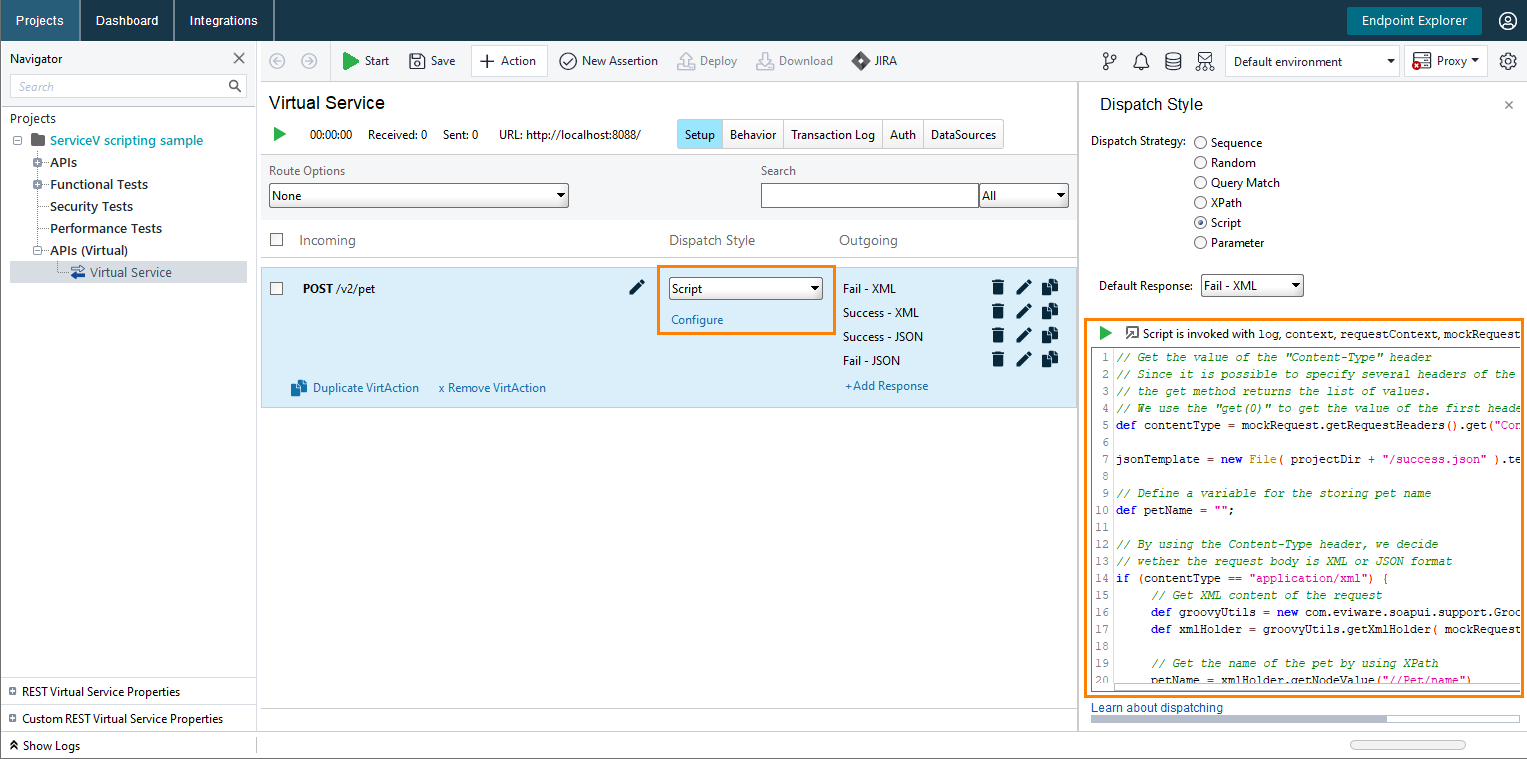The image size is (1527, 759).
Task: Check the checkbox next to POST /v2/pet
Action: click(276, 288)
